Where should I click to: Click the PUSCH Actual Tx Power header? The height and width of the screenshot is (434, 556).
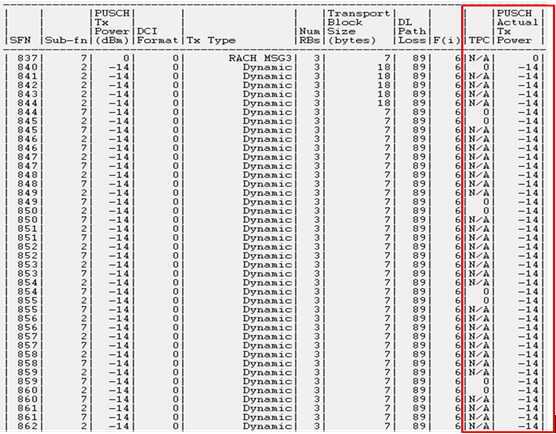point(517,27)
